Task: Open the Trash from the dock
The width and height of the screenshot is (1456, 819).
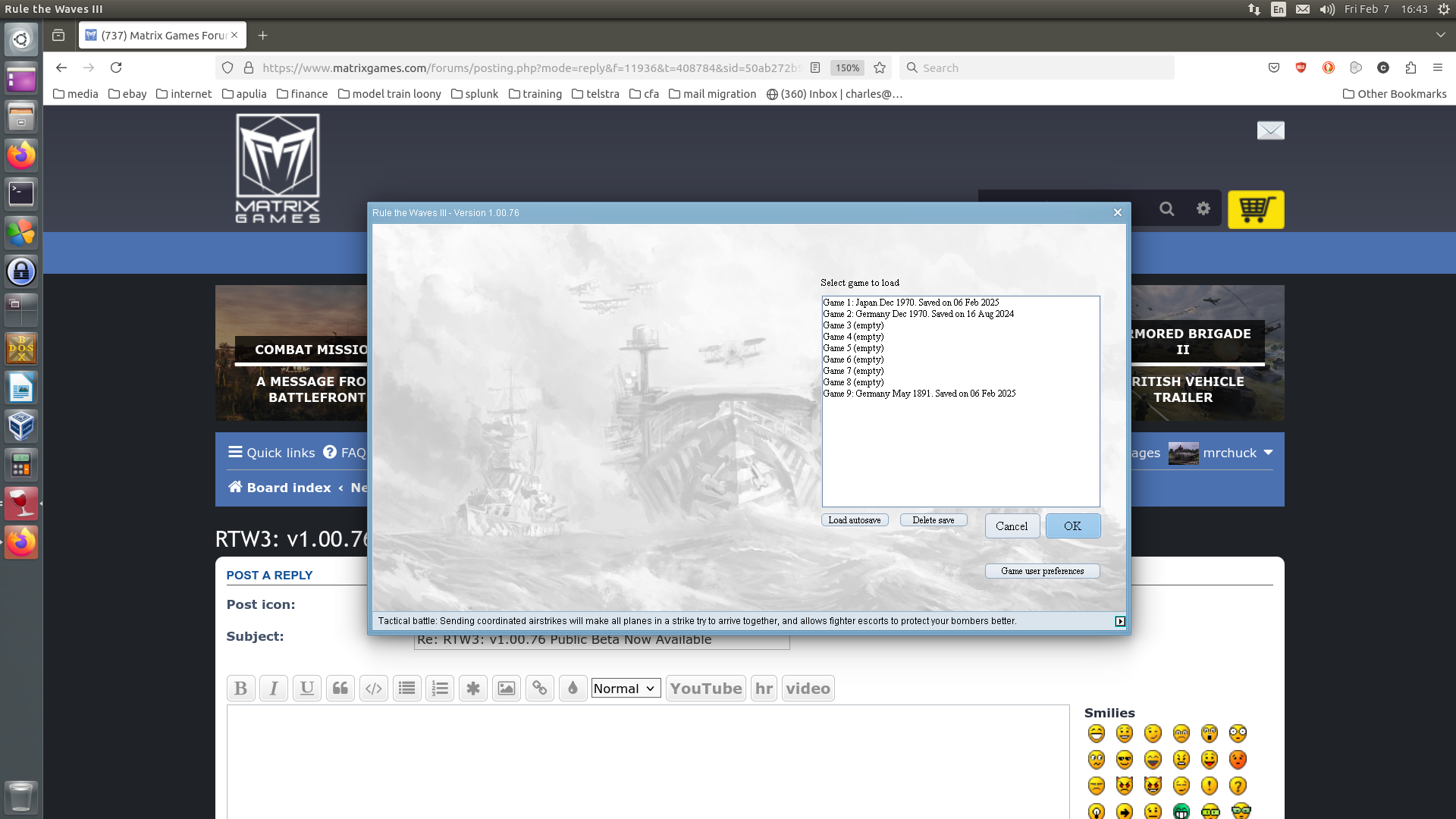Action: pos(21,797)
